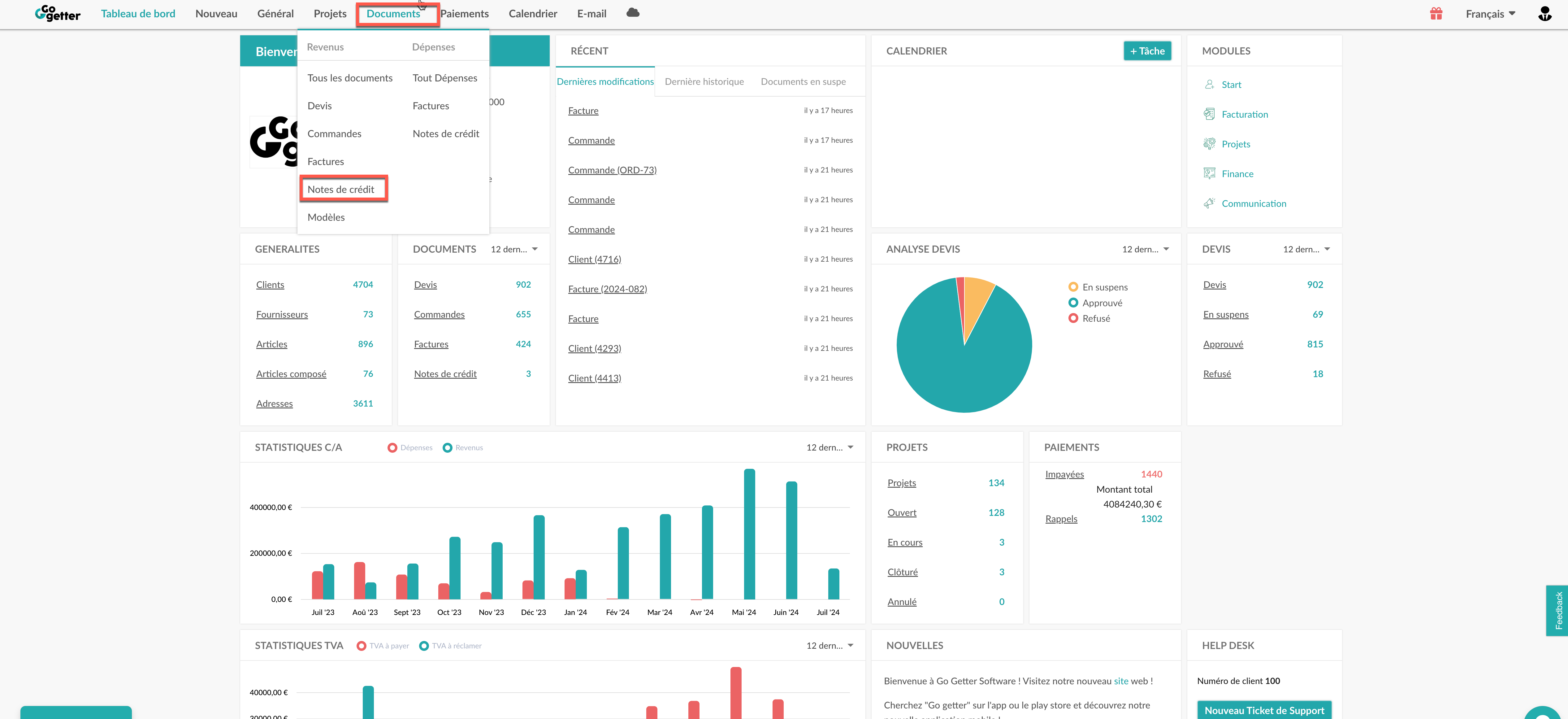This screenshot has width=1568, height=719.
Task: Open recent Commande (ORD-73) link
Action: point(612,171)
